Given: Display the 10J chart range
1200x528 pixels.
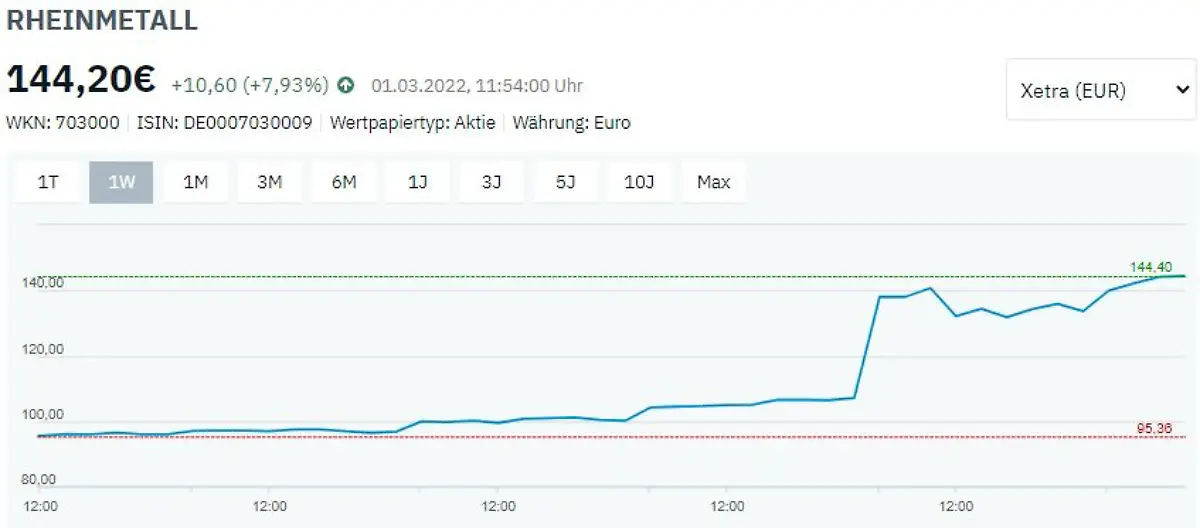Looking at the screenshot, I should pos(639,182).
